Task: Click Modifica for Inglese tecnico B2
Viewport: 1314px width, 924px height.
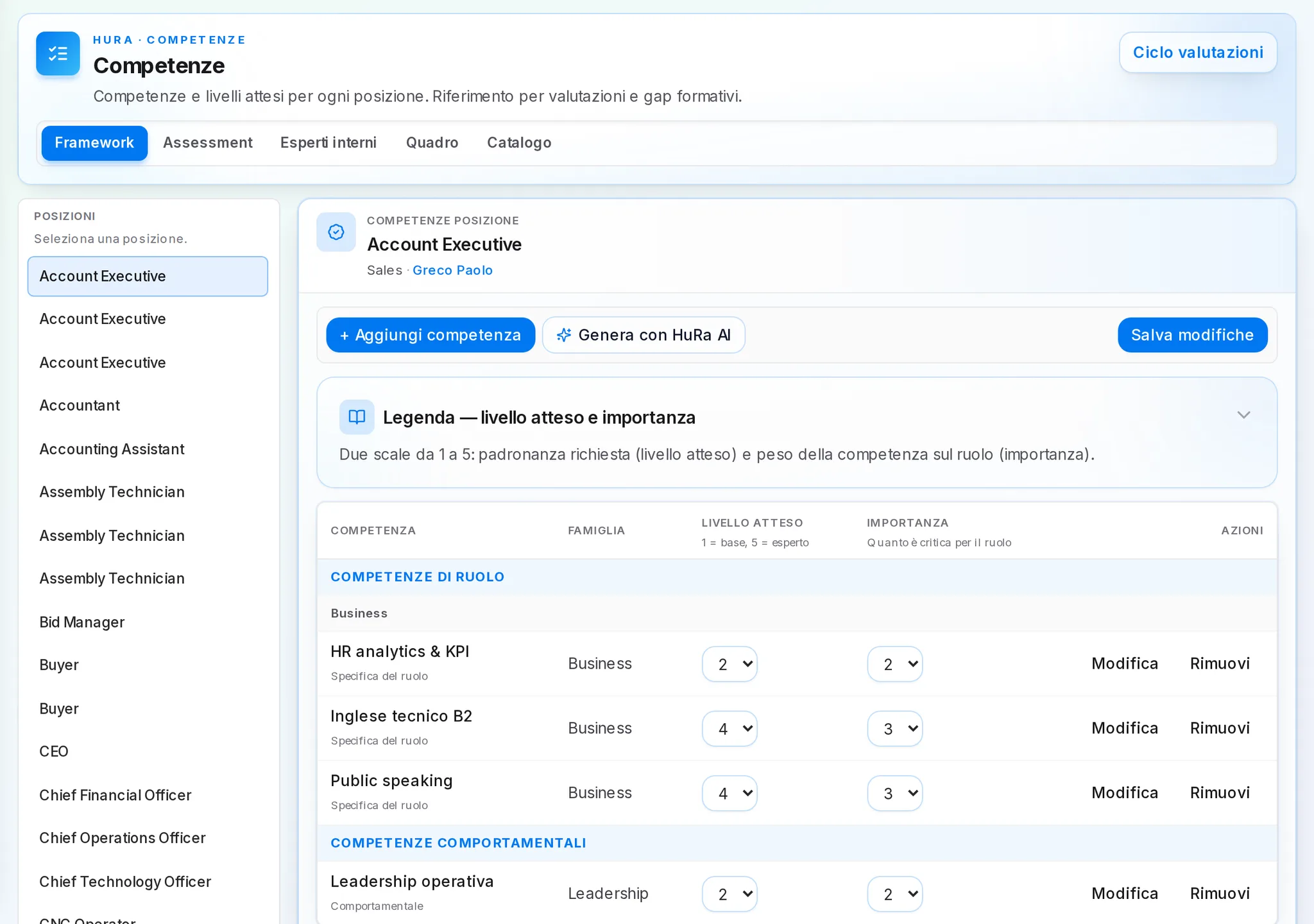Action: click(x=1125, y=729)
